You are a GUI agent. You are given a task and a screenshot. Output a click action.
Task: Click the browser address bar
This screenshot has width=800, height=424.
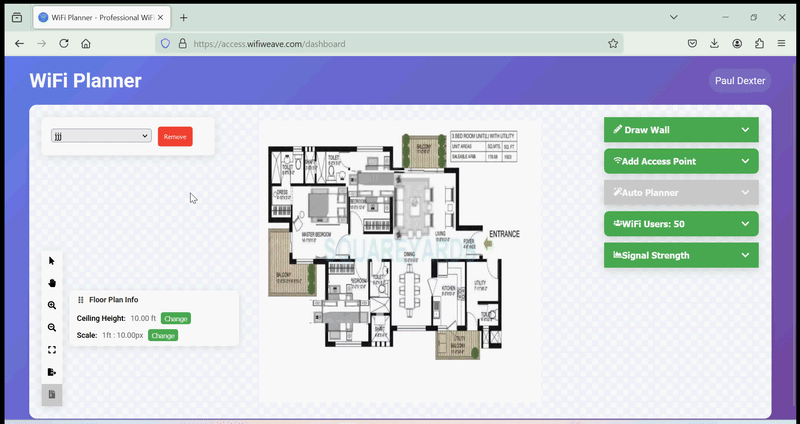388,44
